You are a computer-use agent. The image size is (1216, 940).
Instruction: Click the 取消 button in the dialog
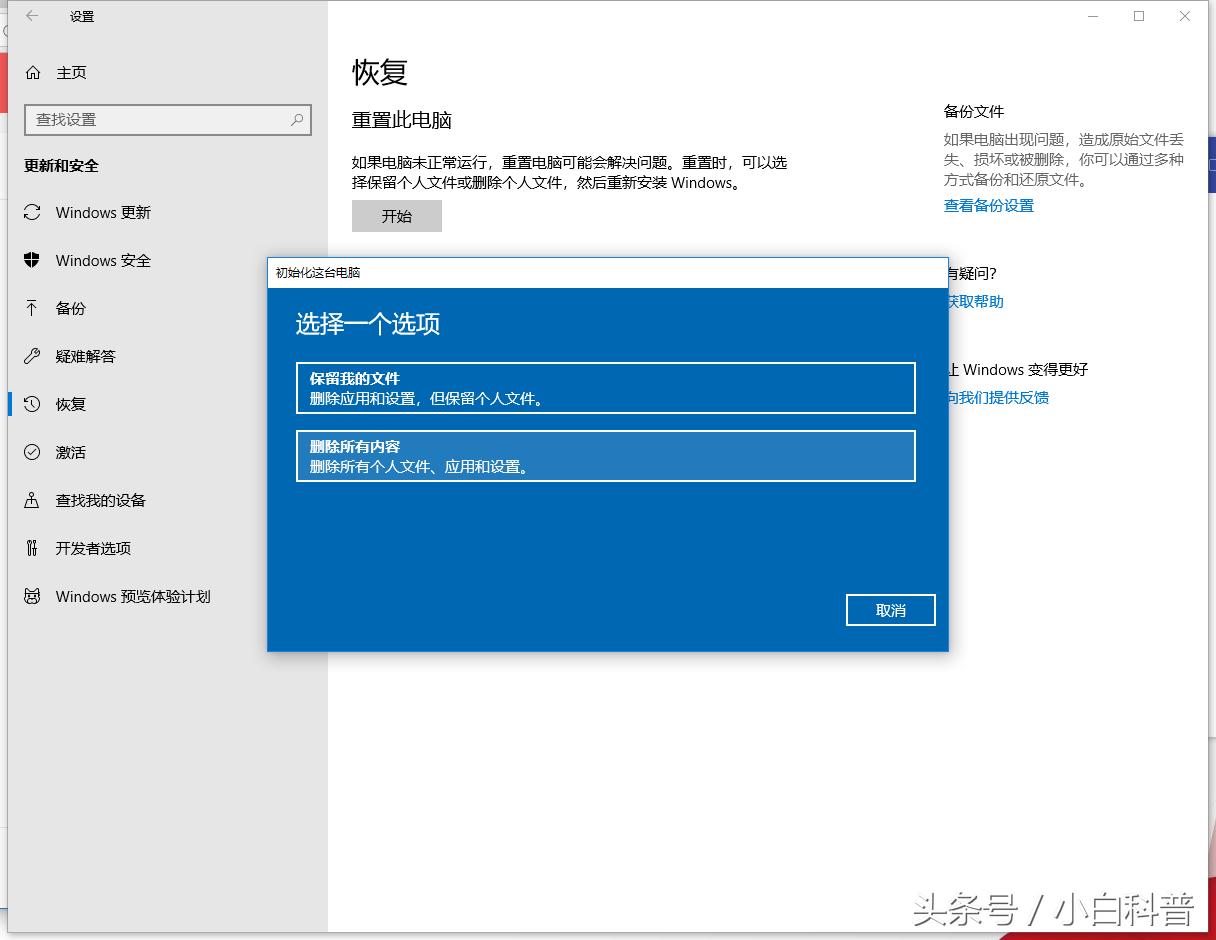(x=890, y=609)
